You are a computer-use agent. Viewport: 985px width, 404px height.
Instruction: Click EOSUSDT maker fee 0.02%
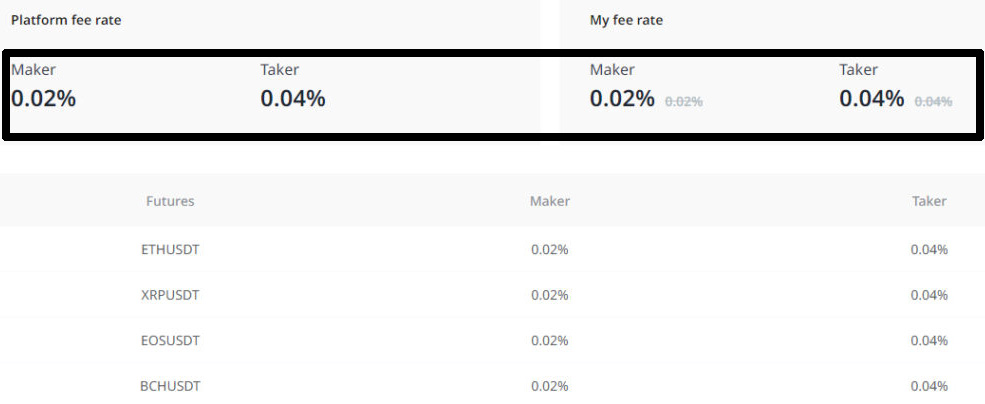click(x=550, y=340)
